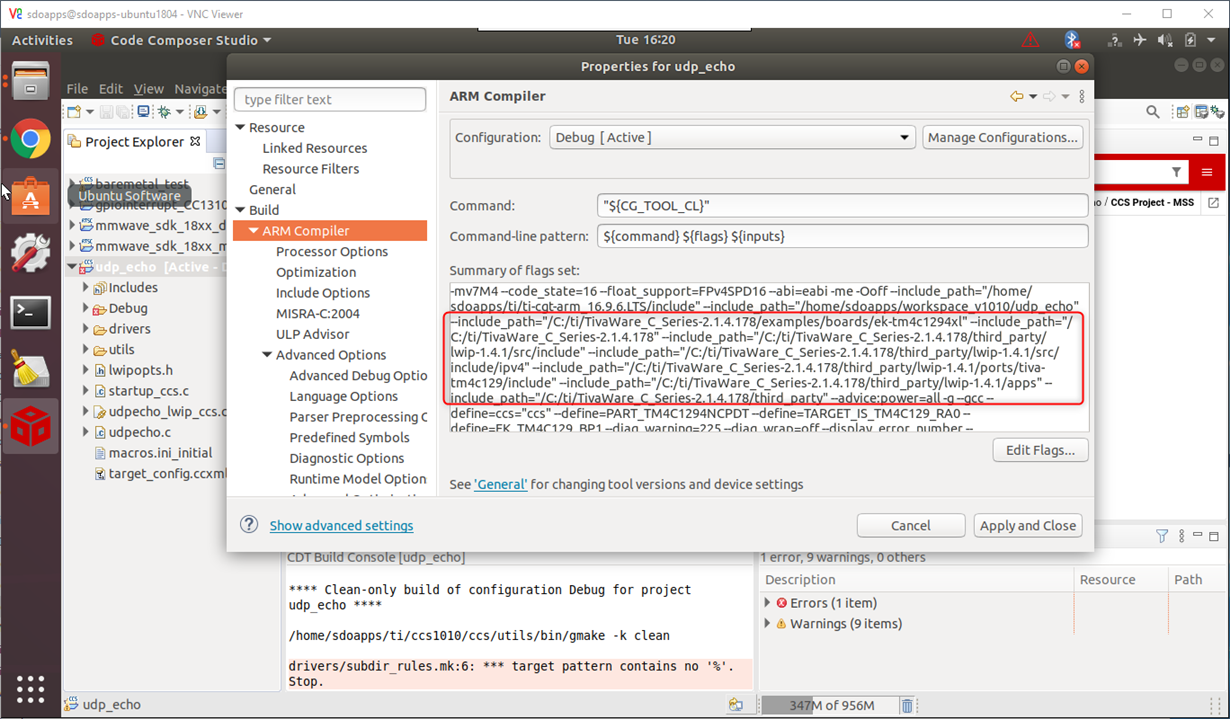Click the monitor terminal icon in CCS toolbar
1230x719 pixels.
[144, 112]
